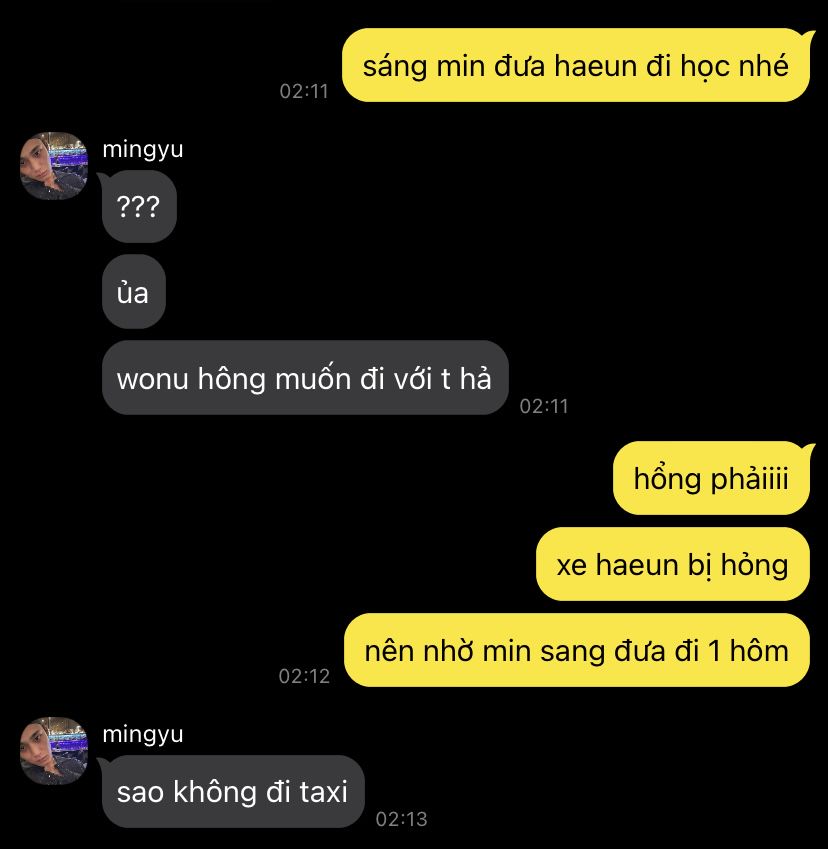828x849 pixels.
Task: Click the 02:11 timestamp beside first yellow message
Action: (304, 91)
